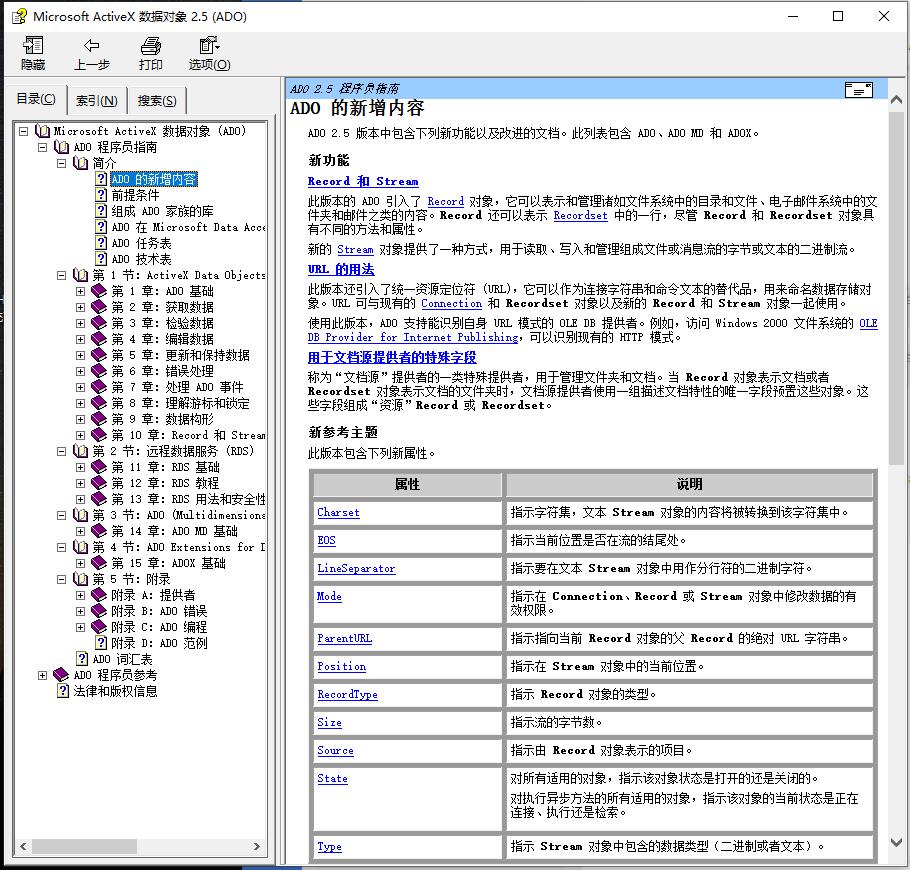Expand 第 3 章: 检验数据 chapter
Screen dimensions: 910x870
point(81,323)
